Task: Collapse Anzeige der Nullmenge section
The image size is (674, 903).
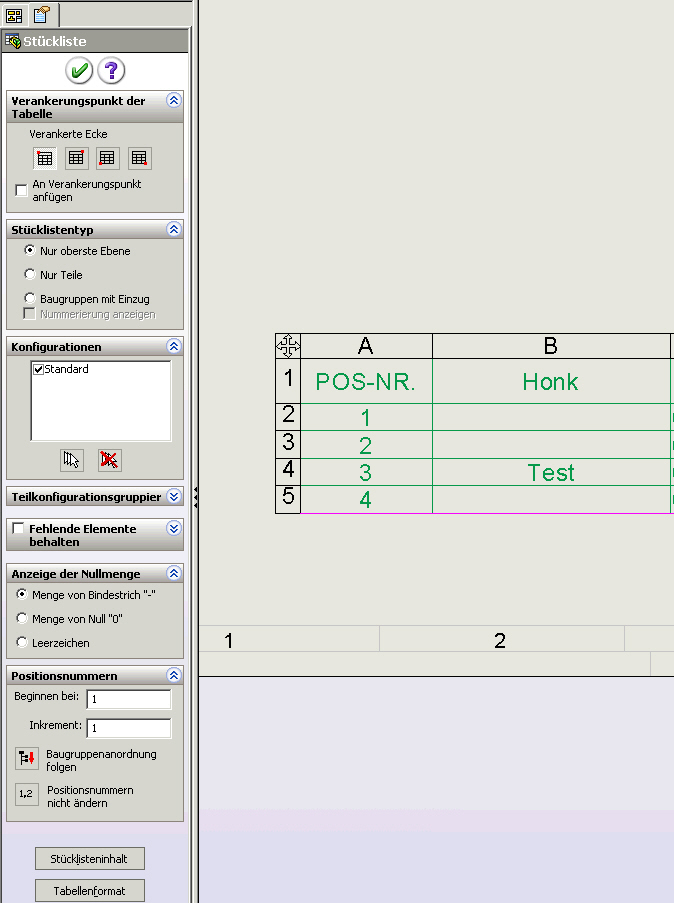Action: [174, 573]
